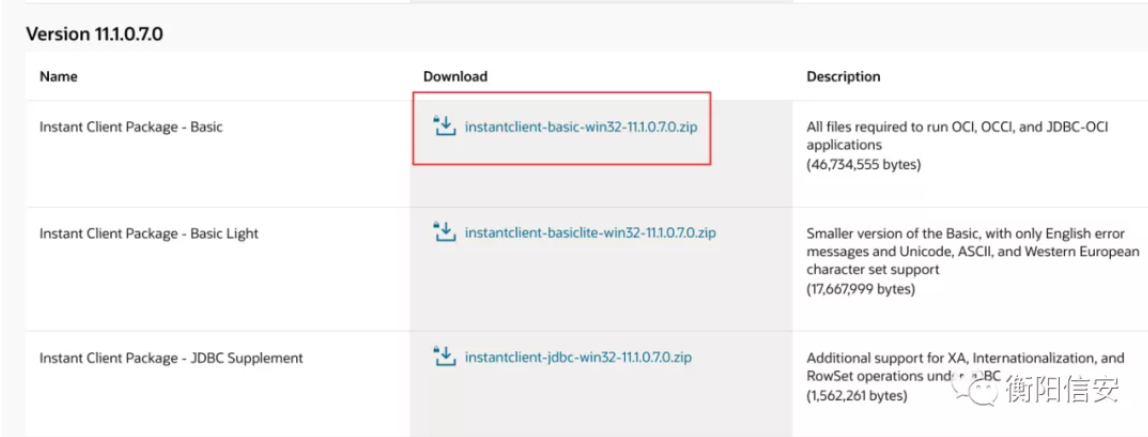This screenshot has height=437, width=1148.
Task: Open the instantclient-basiclite-win32-11.1.0.7.0.zip link
Action: pos(590,234)
